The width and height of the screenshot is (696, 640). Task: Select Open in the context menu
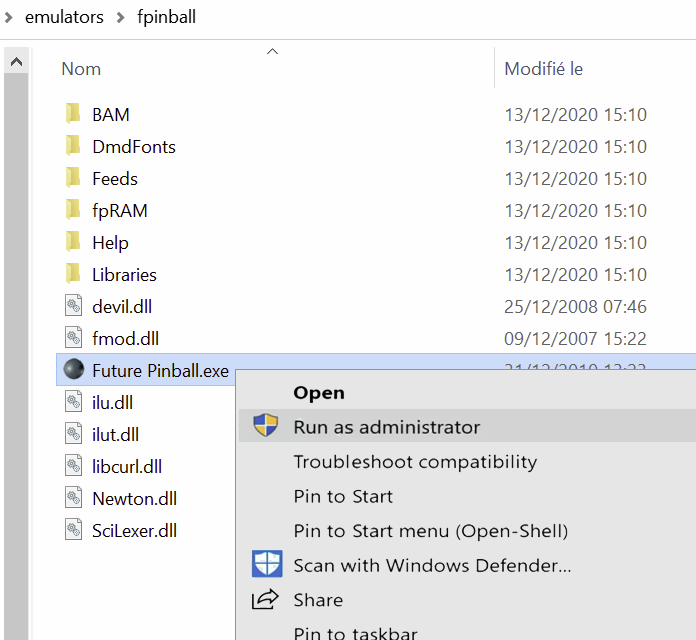pos(319,393)
